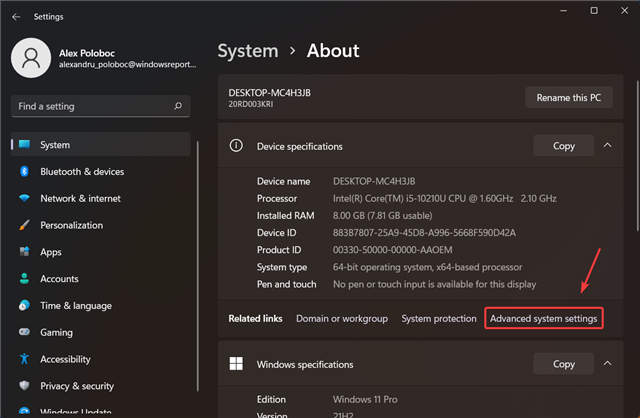This screenshot has height=418, width=640.
Task: Collapse the Device specifications section
Action: pyautogui.click(x=607, y=146)
